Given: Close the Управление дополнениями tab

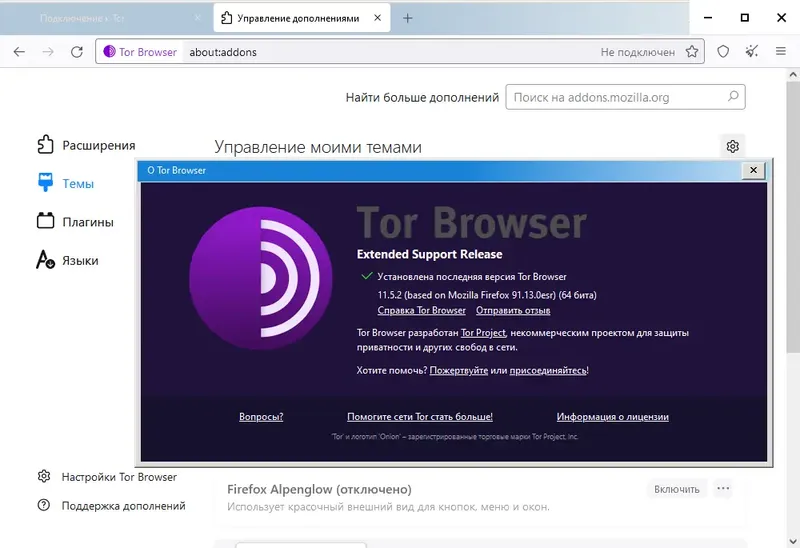Looking at the screenshot, I should [378, 18].
